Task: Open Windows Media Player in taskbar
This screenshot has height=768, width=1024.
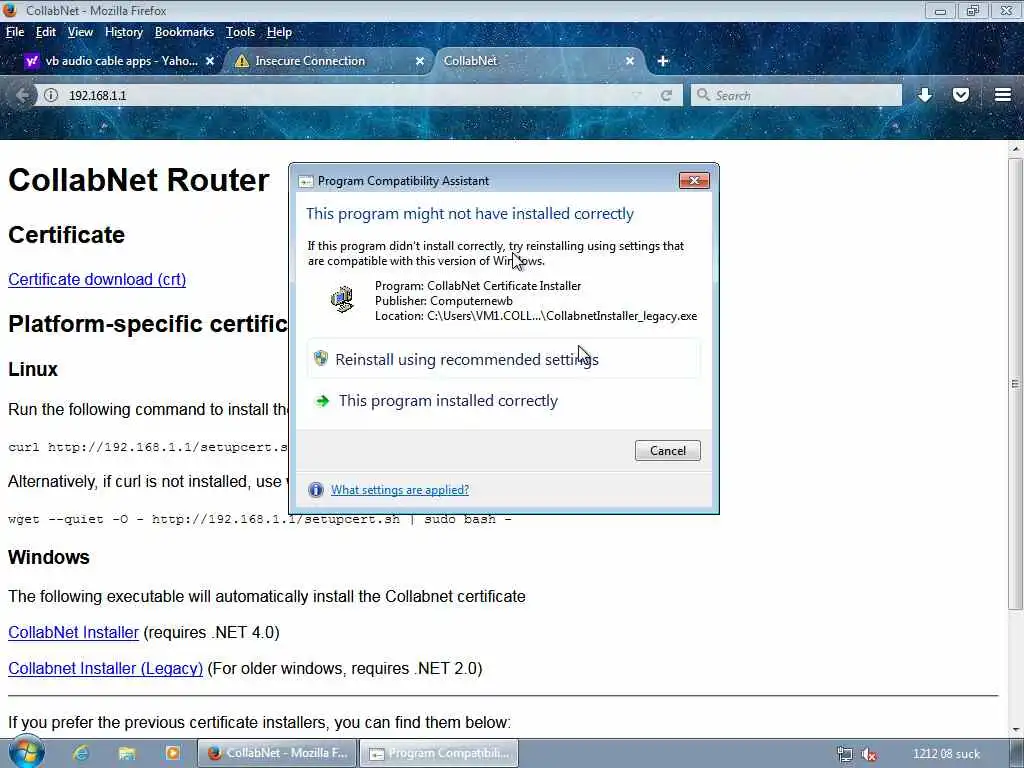Action: [172, 753]
